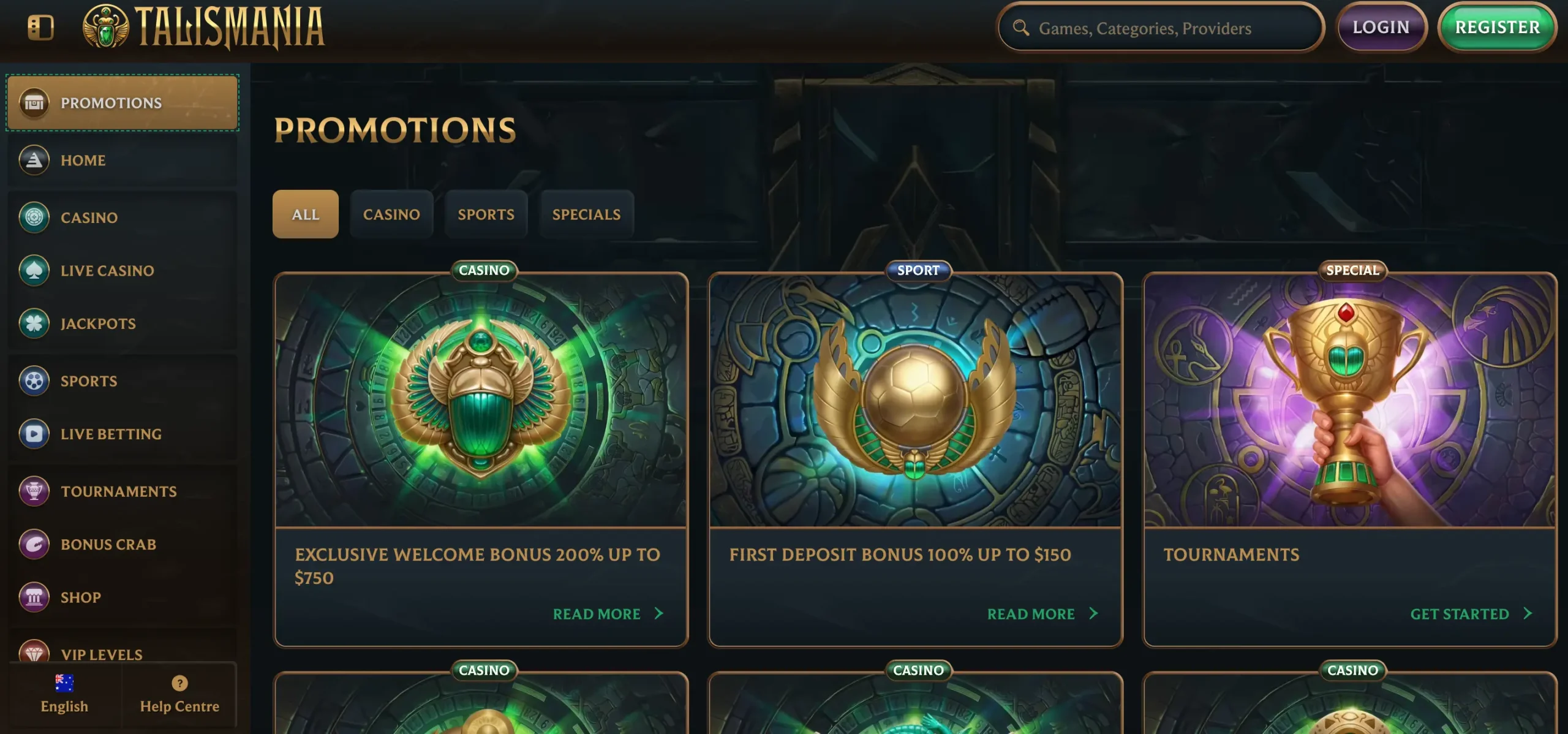Open the Live Casino spade icon
The image size is (1568, 734).
[34, 270]
